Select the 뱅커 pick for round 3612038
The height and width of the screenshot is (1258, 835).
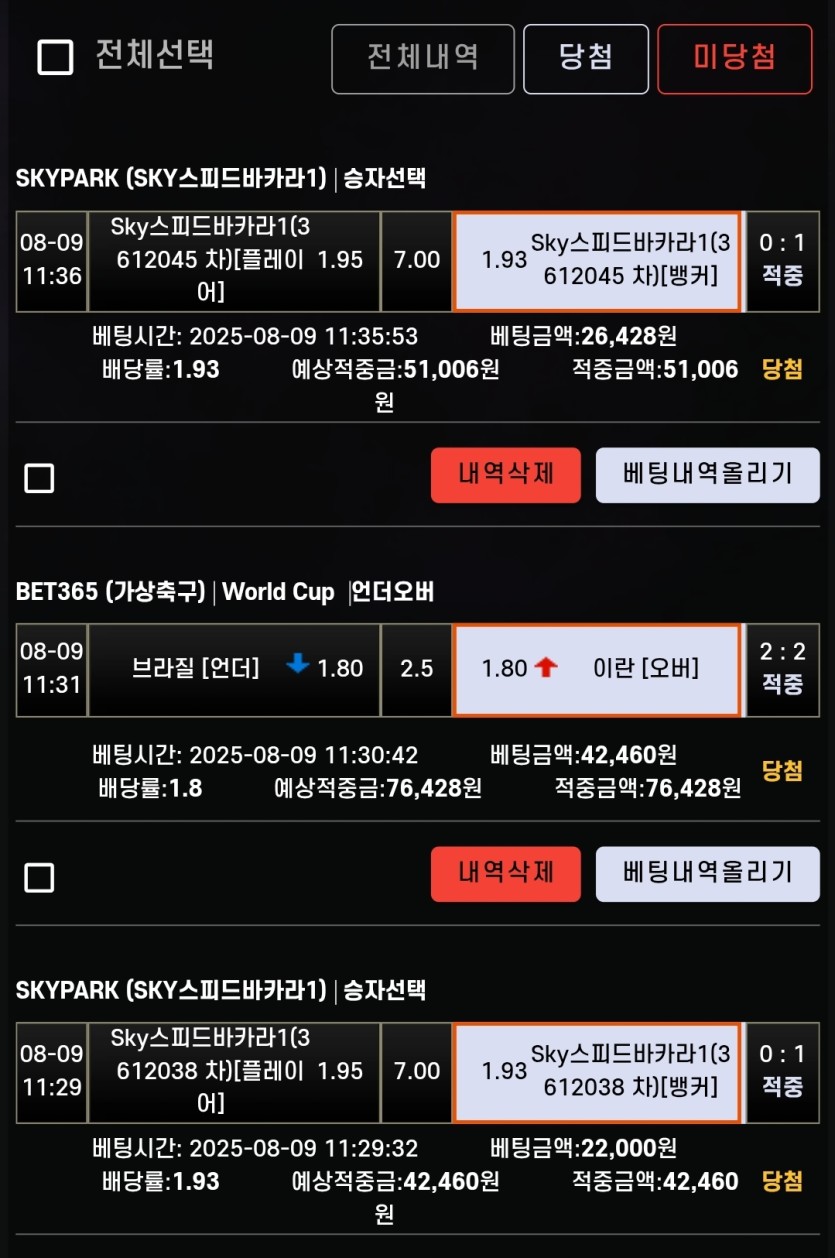(x=597, y=1071)
